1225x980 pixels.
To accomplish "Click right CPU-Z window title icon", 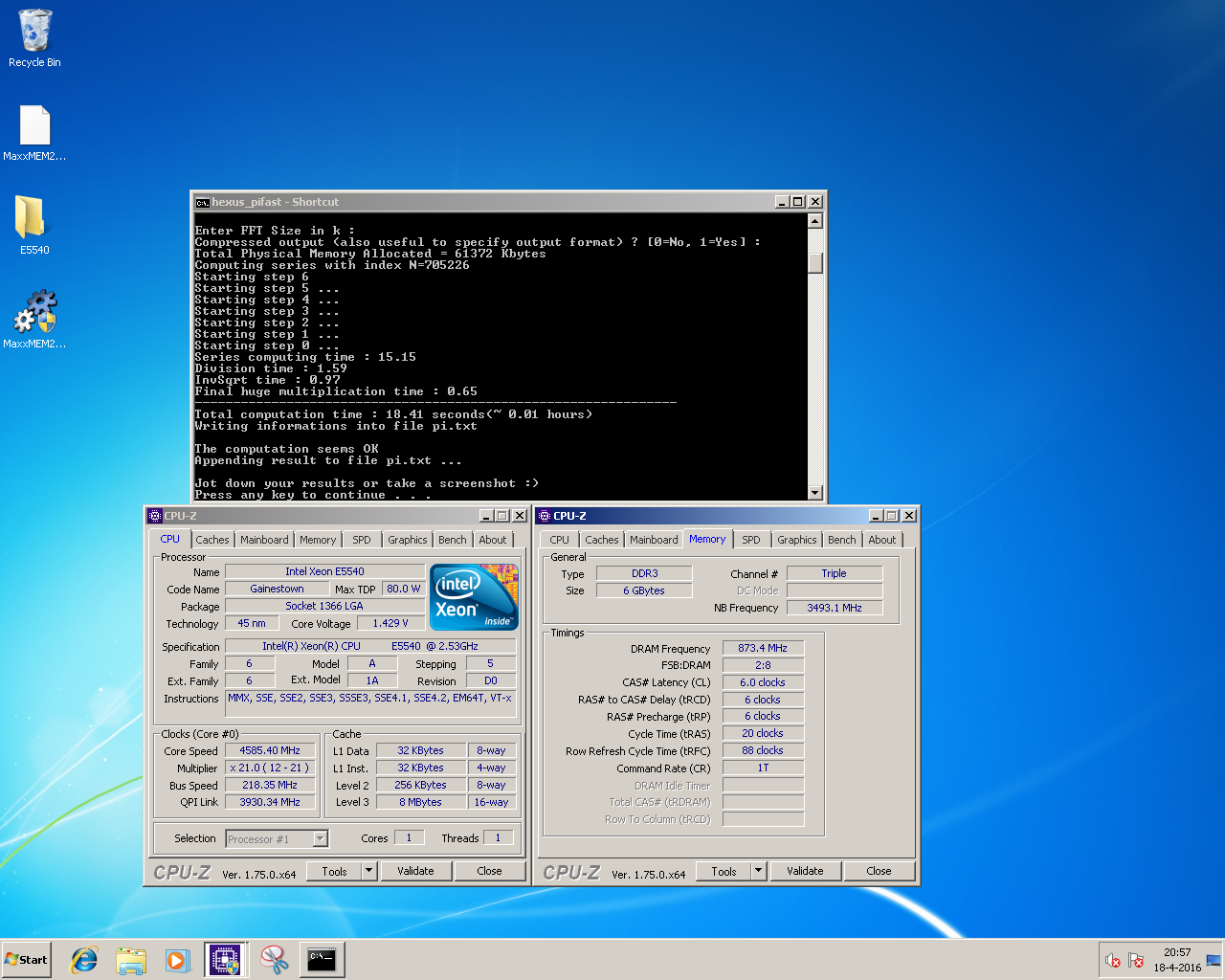I will pos(545,516).
